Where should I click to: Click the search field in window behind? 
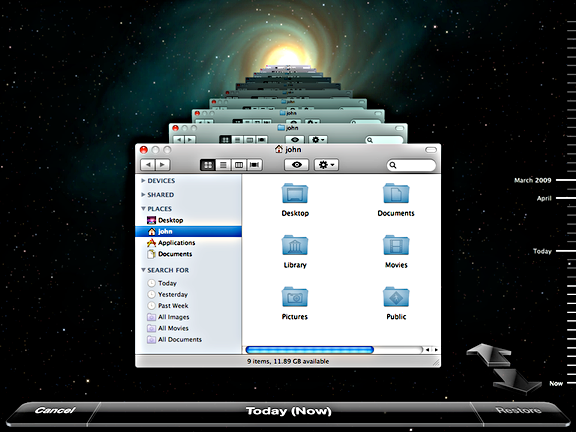pos(384,140)
